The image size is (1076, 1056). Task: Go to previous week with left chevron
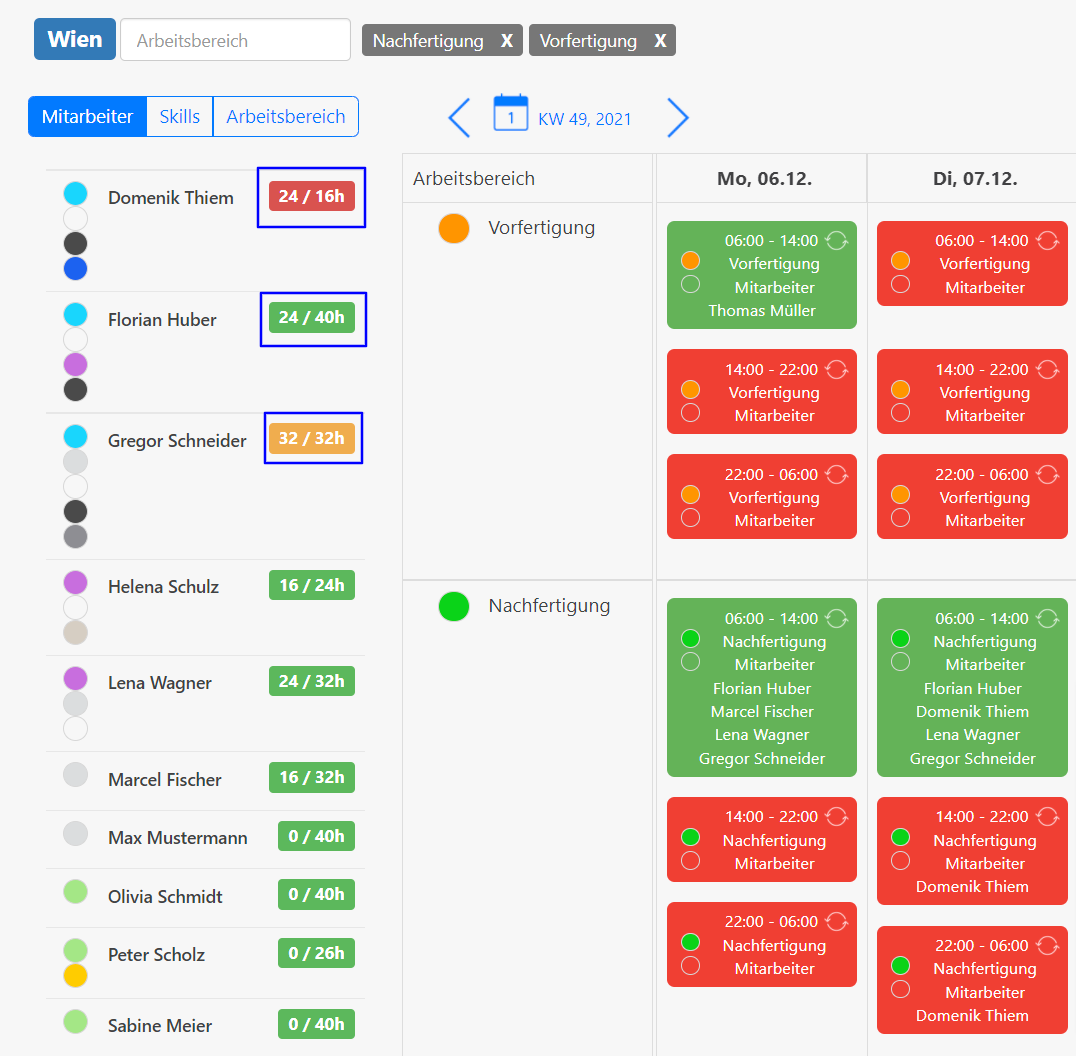pos(459,118)
